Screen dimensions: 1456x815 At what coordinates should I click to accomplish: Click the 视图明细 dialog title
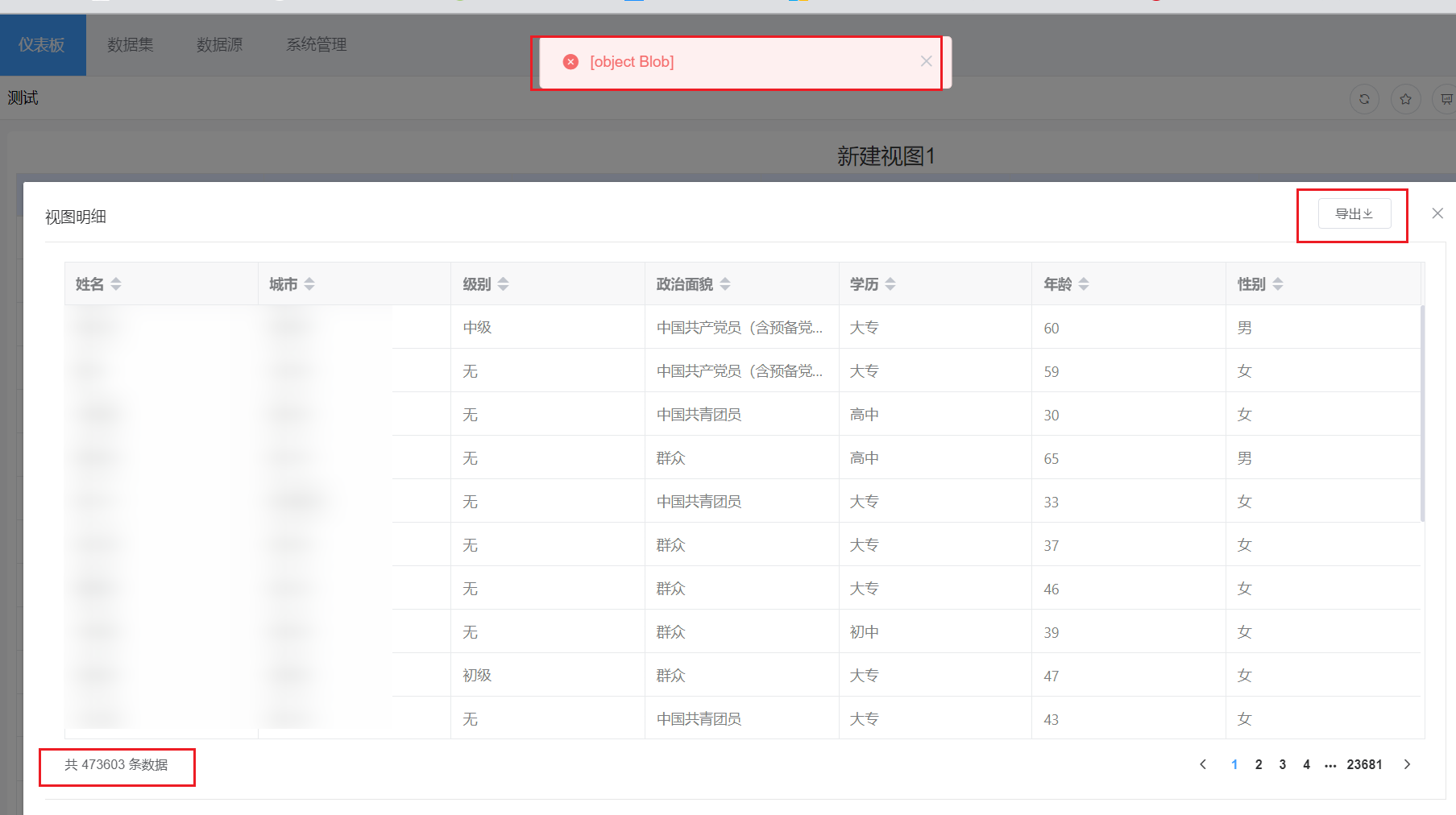[x=76, y=217]
